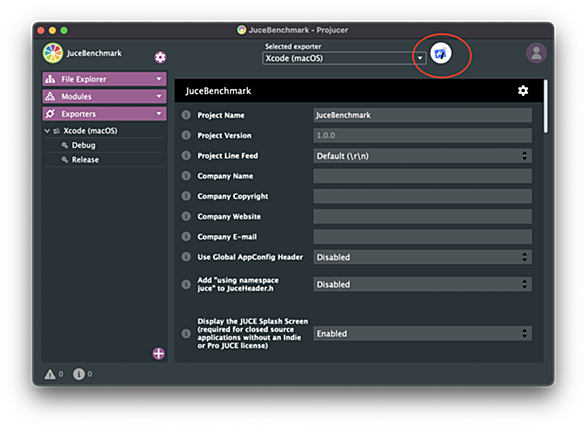Expand the File Explorer panel
This screenshot has height=428, width=586.
click(104, 79)
